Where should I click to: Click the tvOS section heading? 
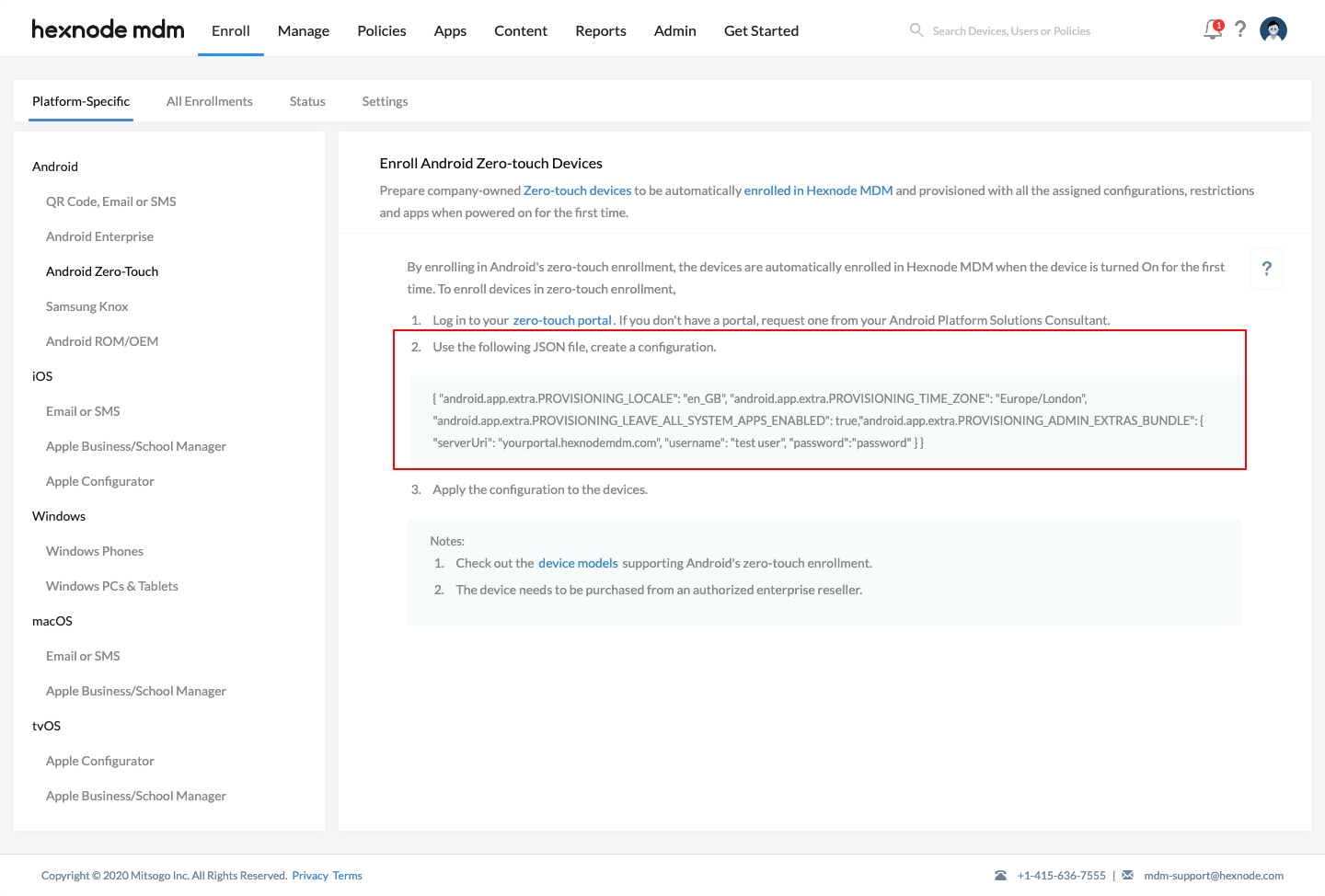pyautogui.click(x=46, y=726)
